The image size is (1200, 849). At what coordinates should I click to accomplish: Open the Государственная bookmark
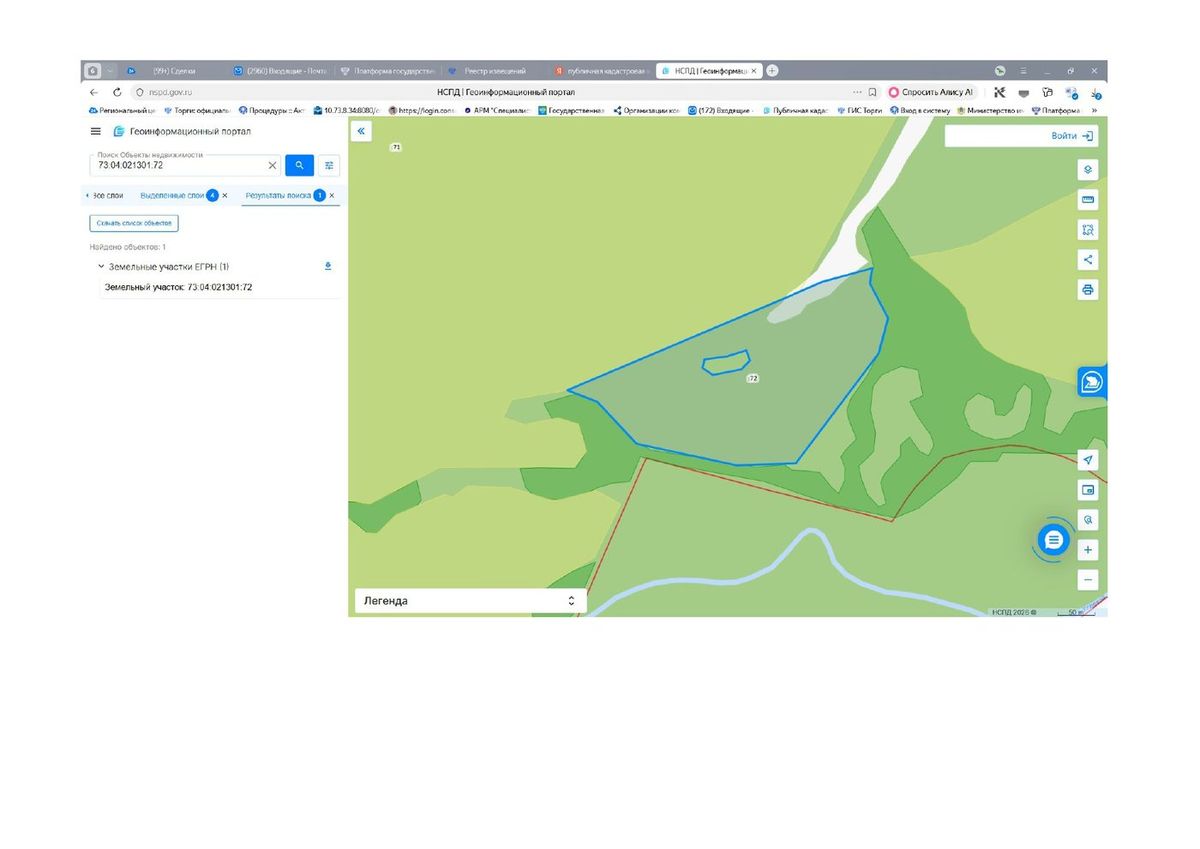point(571,110)
